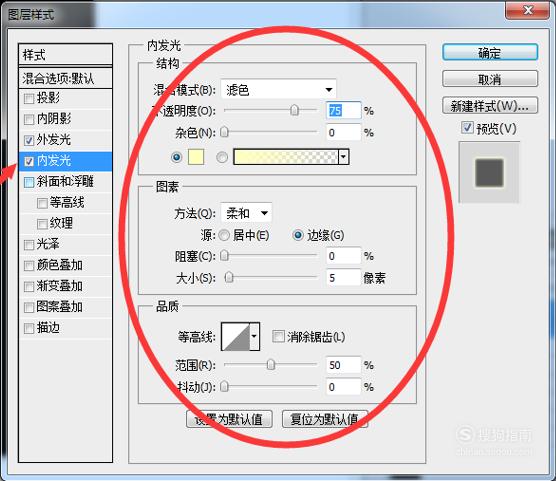Image resolution: width=556 pixels, height=481 pixels.
Task: Click the 范围 range slider handle
Action: point(271,365)
